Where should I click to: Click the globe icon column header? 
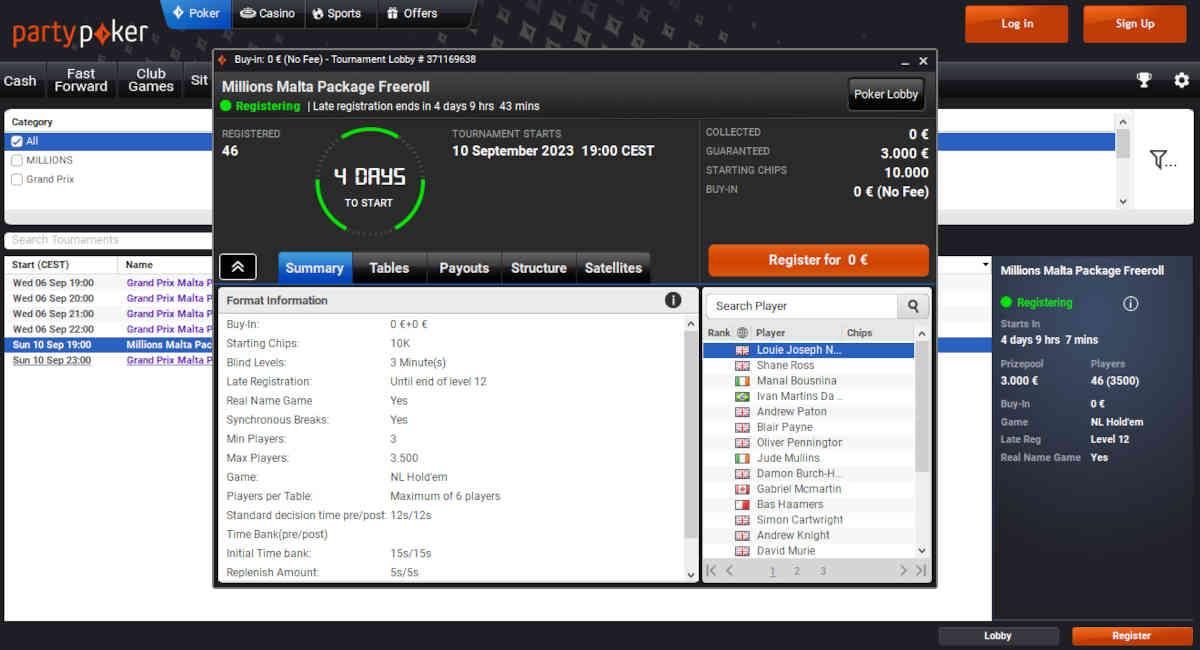point(742,333)
